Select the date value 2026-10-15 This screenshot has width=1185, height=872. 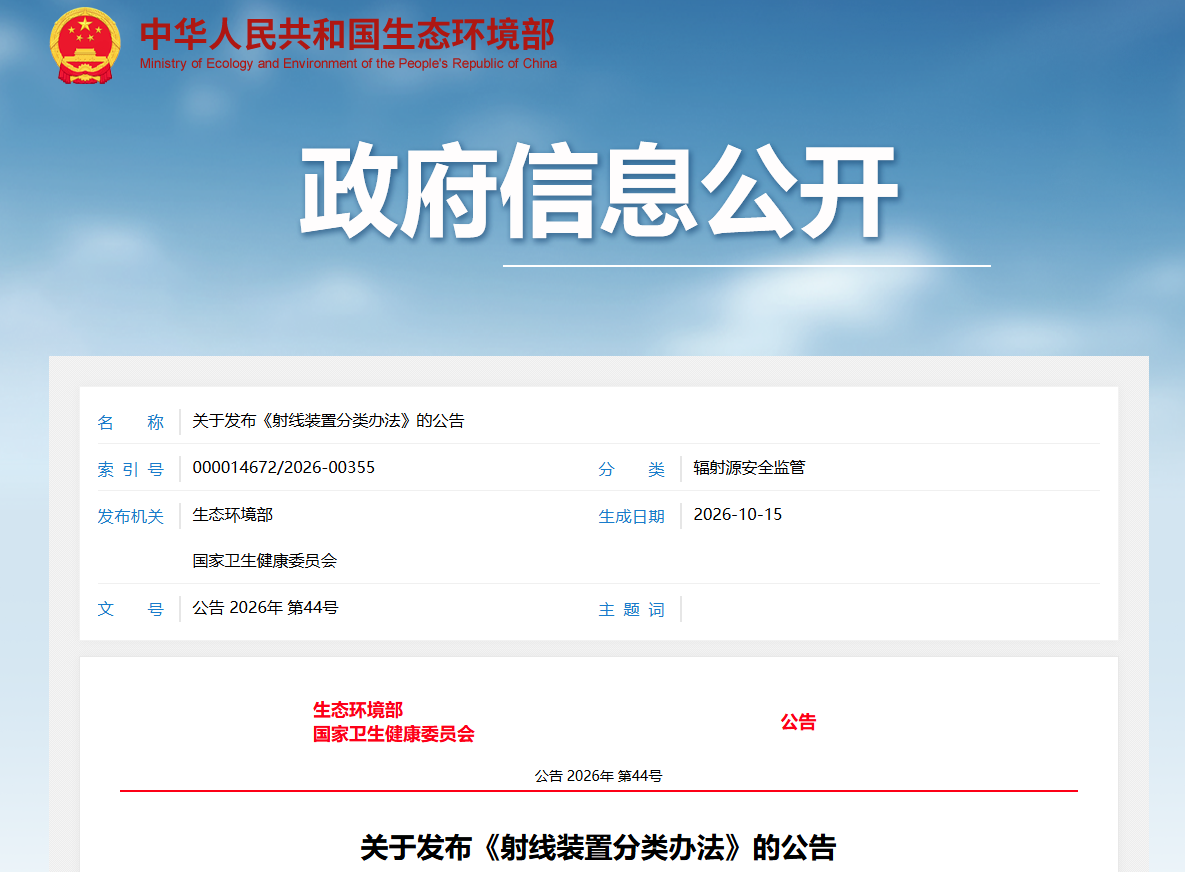(738, 515)
